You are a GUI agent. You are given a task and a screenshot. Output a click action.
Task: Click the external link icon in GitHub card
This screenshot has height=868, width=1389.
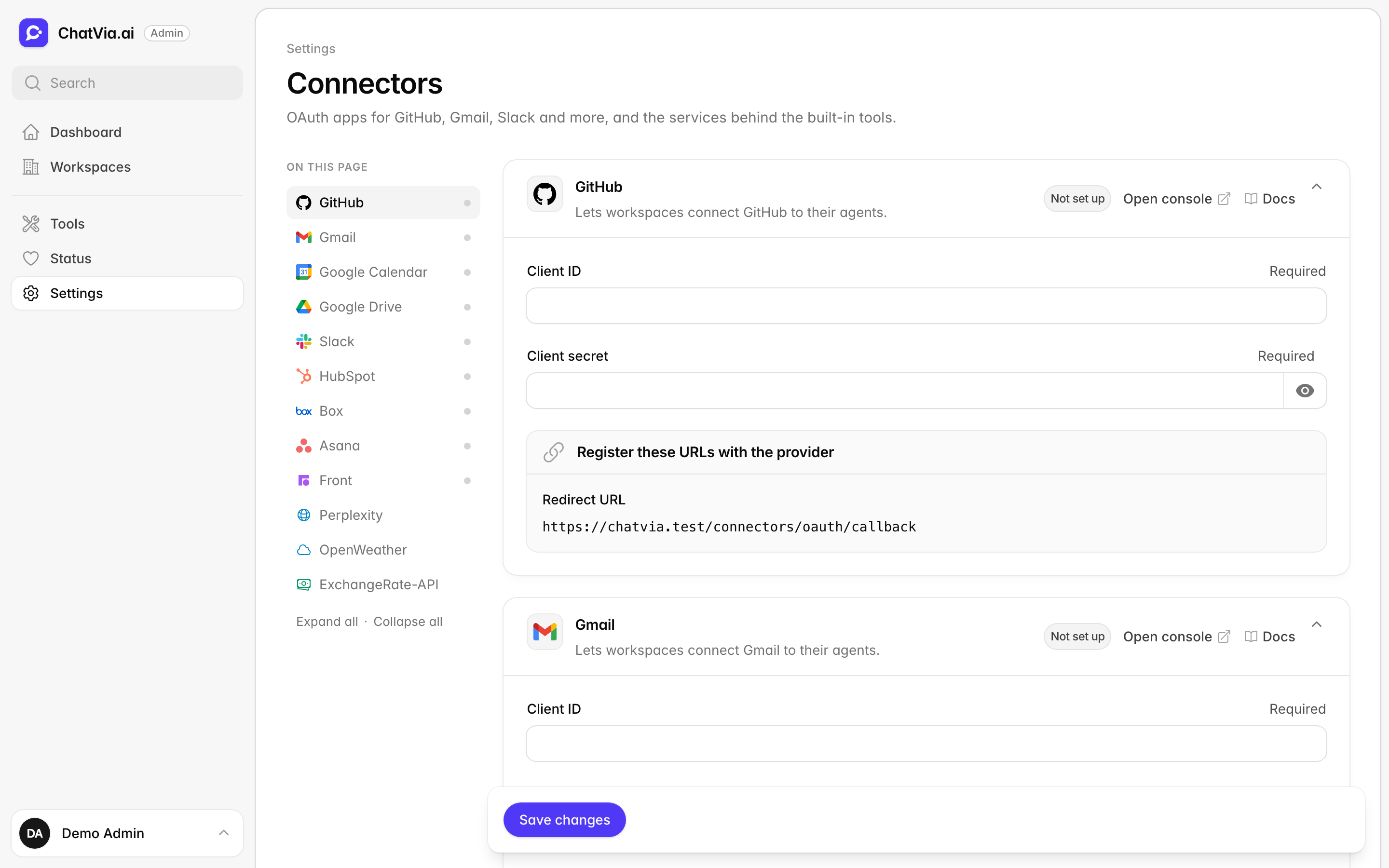pyautogui.click(x=1224, y=199)
